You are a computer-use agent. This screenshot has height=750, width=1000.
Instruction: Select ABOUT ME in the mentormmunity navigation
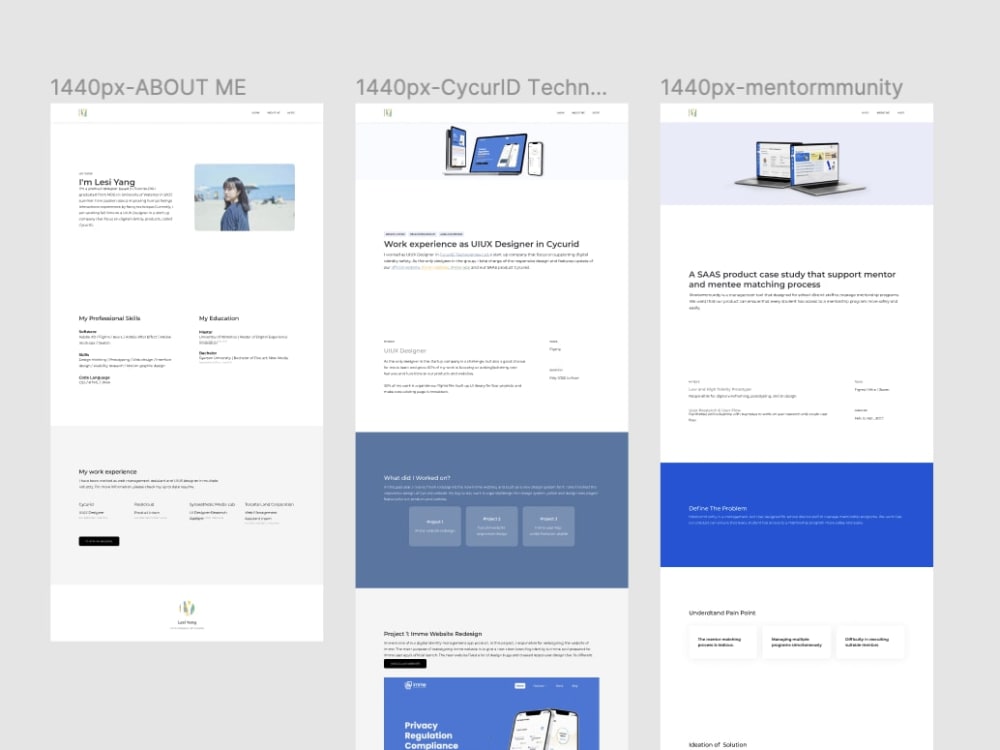point(882,112)
